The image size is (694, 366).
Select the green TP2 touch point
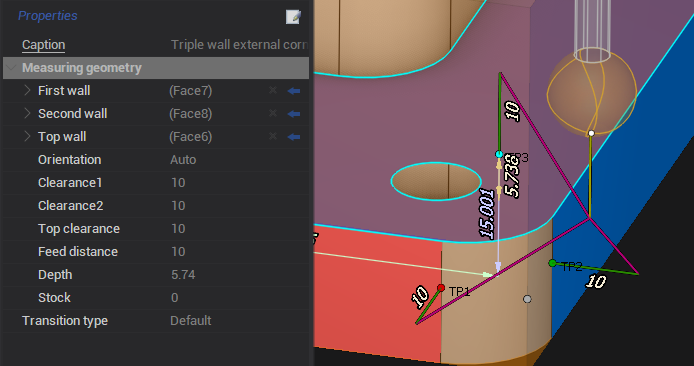(552, 263)
